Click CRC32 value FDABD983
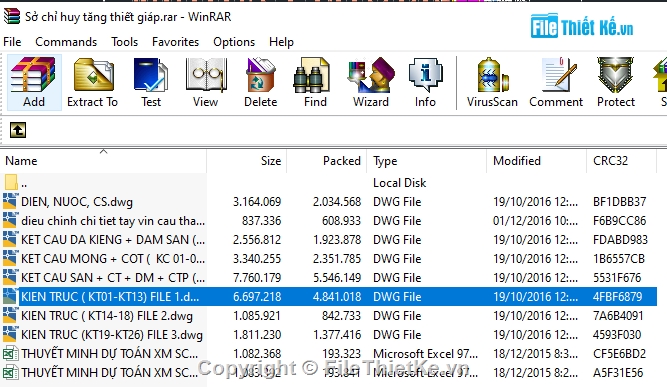This screenshot has width=667, height=387. pyautogui.click(x=620, y=240)
